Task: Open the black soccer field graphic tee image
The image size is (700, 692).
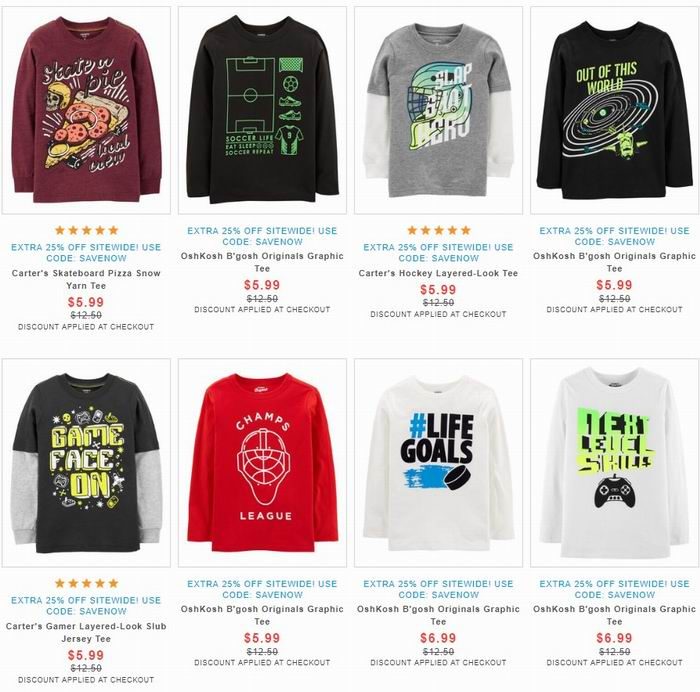Action: (262, 110)
